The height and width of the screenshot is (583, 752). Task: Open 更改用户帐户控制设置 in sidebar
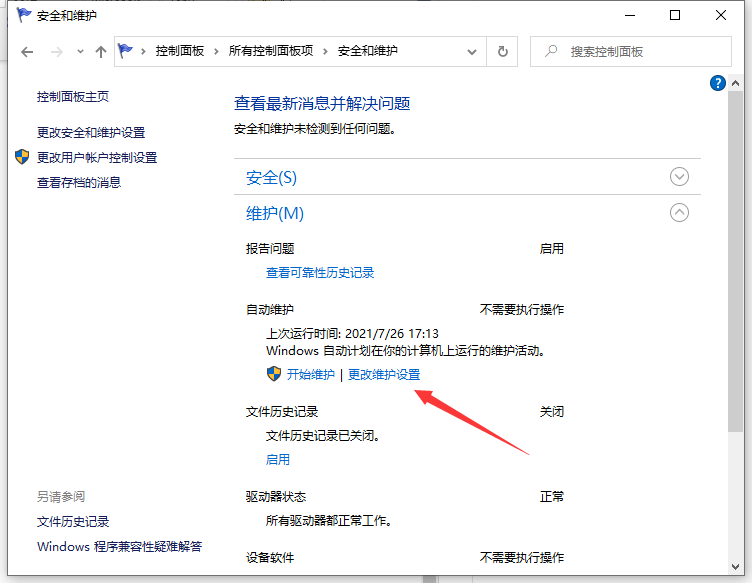[x=97, y=157]
